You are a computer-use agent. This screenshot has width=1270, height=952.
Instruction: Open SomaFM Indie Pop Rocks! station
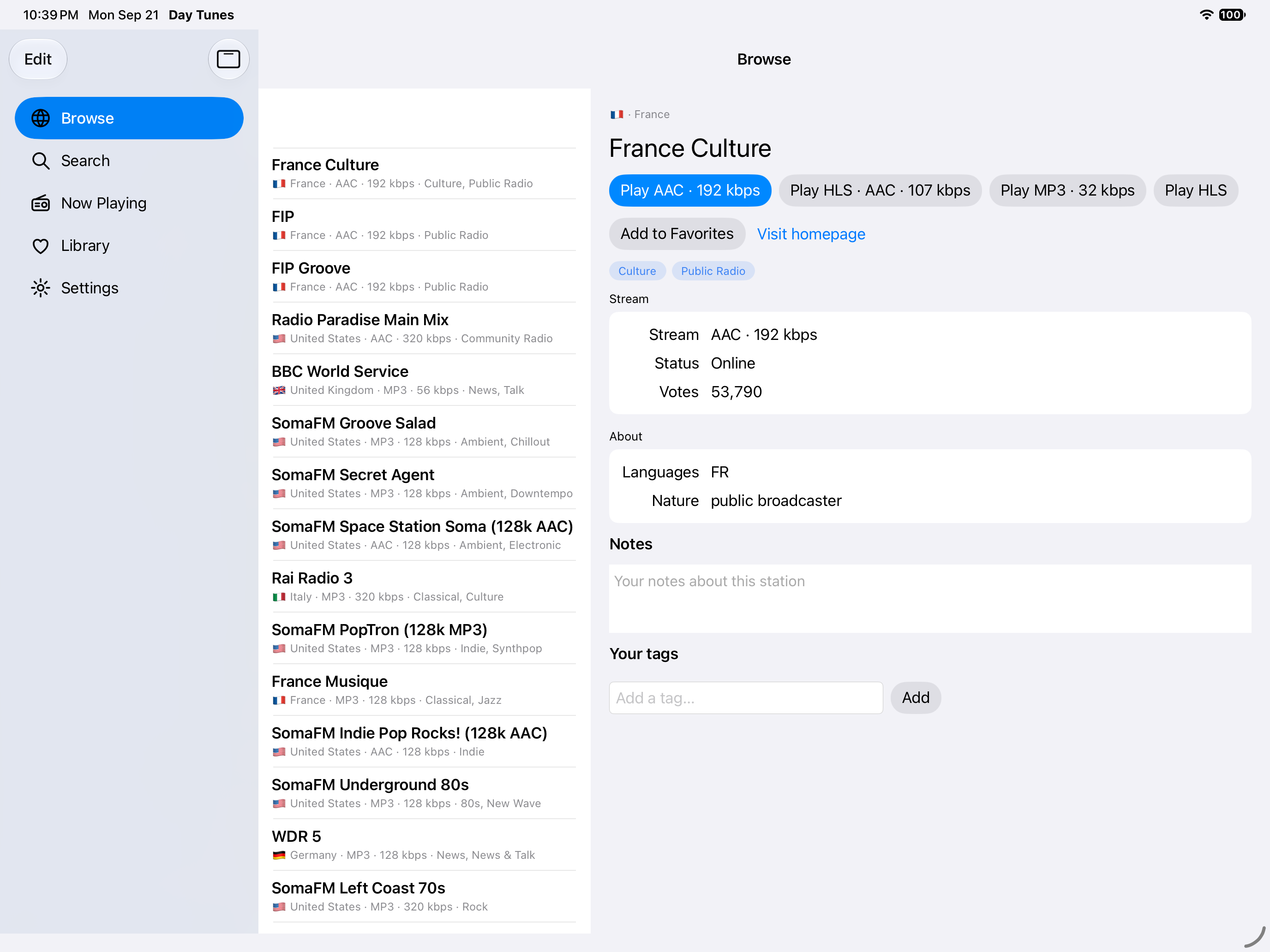point(424,741)
